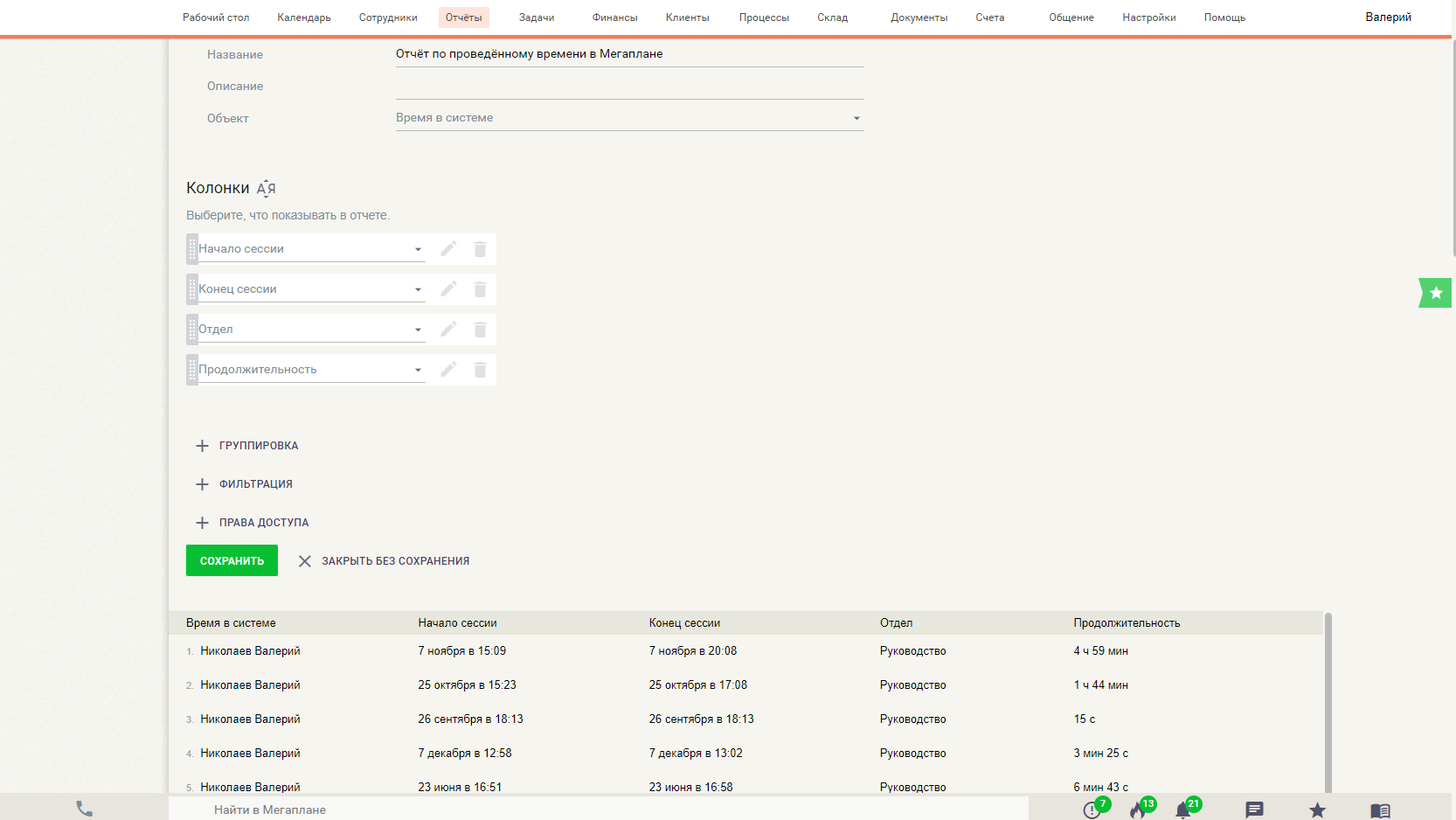The image size is (1456, 820).
Task: Open the Сотрудники menu
Action: [x=388, y=17]
